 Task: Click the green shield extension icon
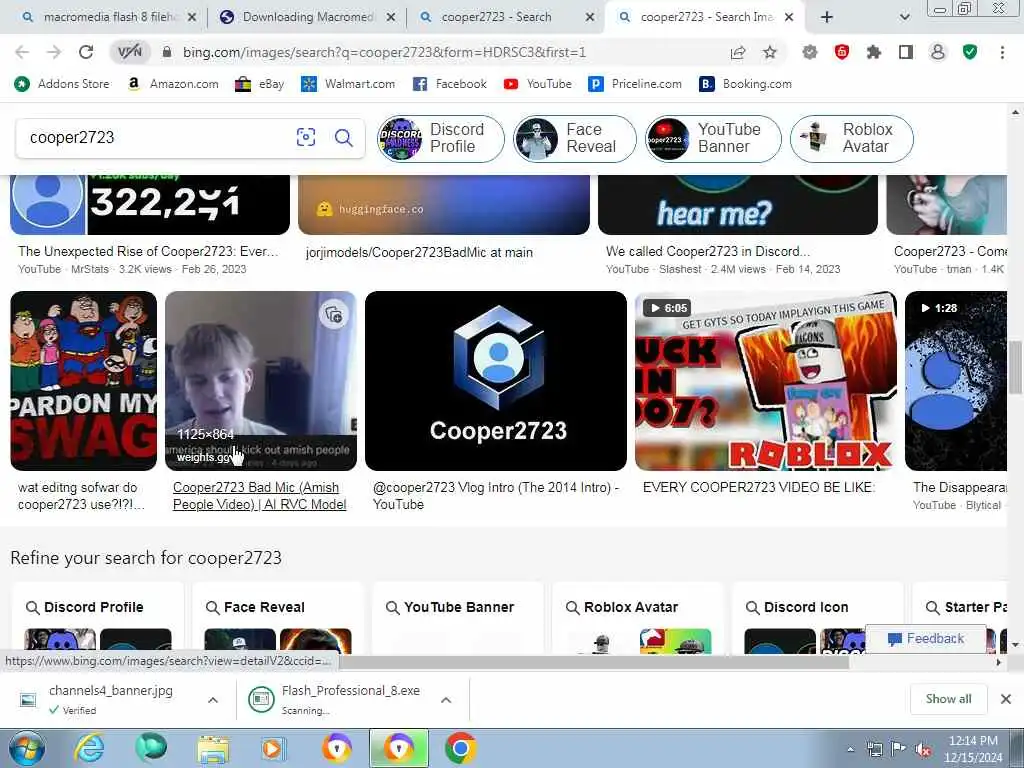tap(970, 52)
